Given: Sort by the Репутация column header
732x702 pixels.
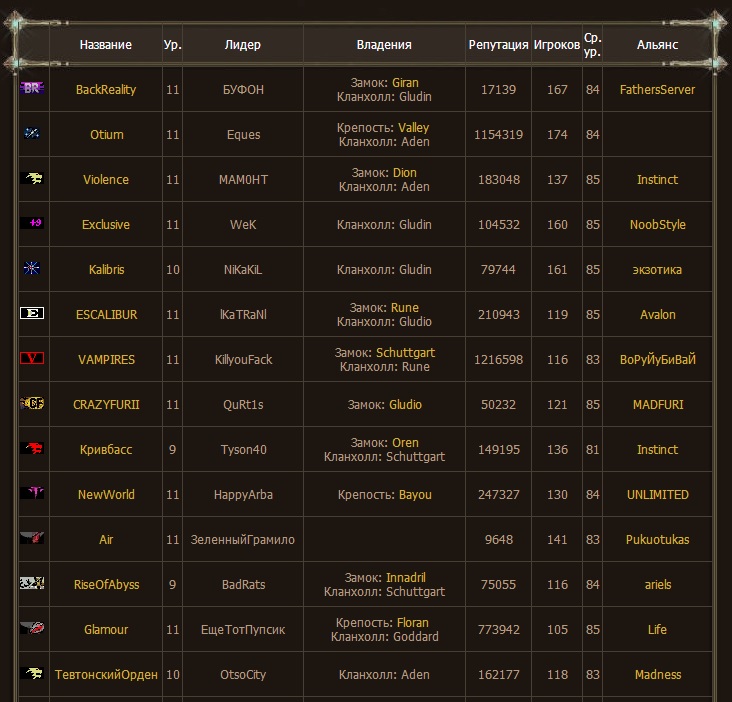Looking at the screenshot, I should [x=498, y=45].
